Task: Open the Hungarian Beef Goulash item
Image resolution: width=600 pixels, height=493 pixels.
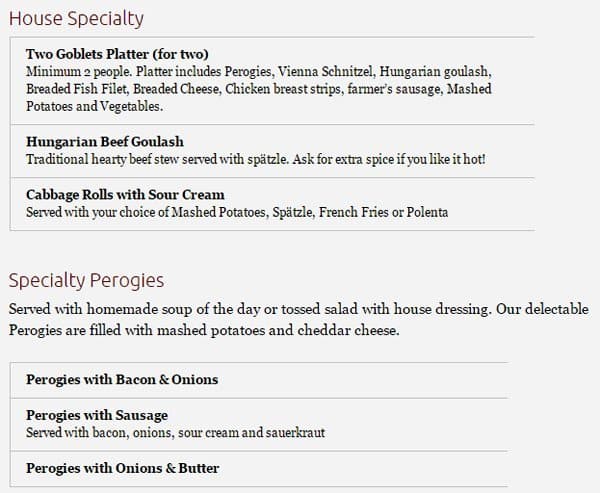Action: [x=105, y=142]
